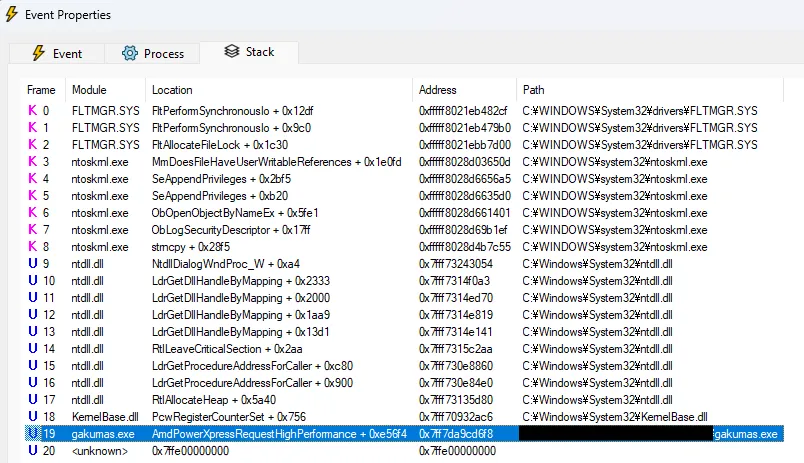Select location LdrGetDllHandleByMapping + 0x13d1

point(240,332)
